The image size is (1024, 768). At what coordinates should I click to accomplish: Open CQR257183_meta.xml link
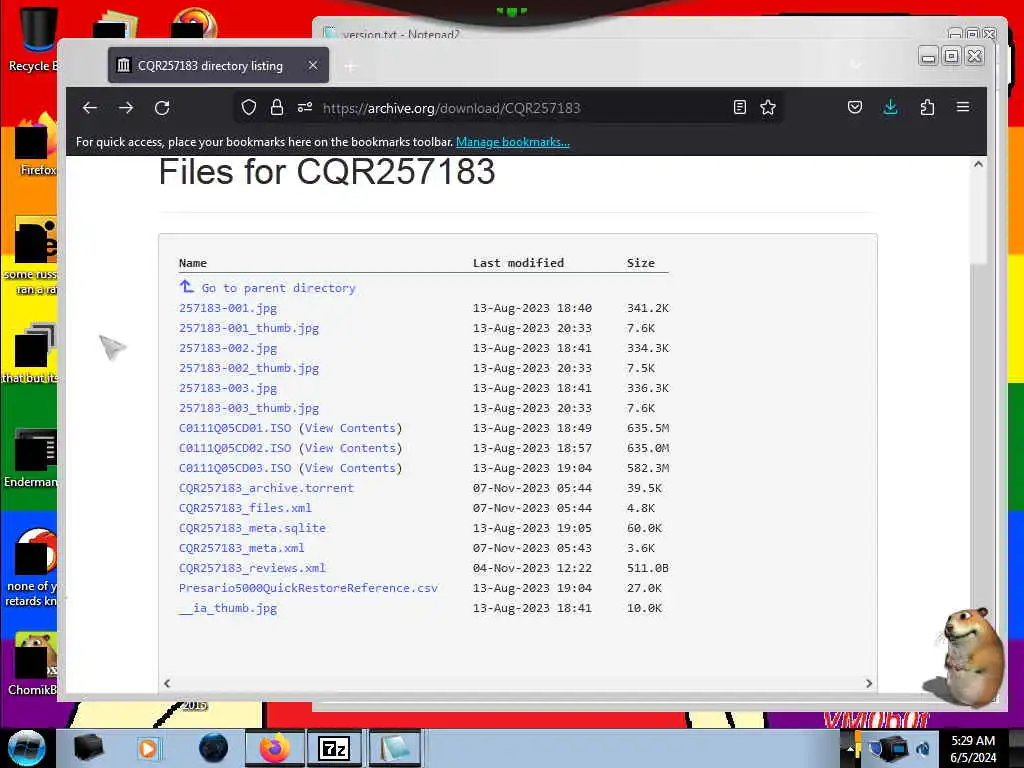click(x=242, y=548)
